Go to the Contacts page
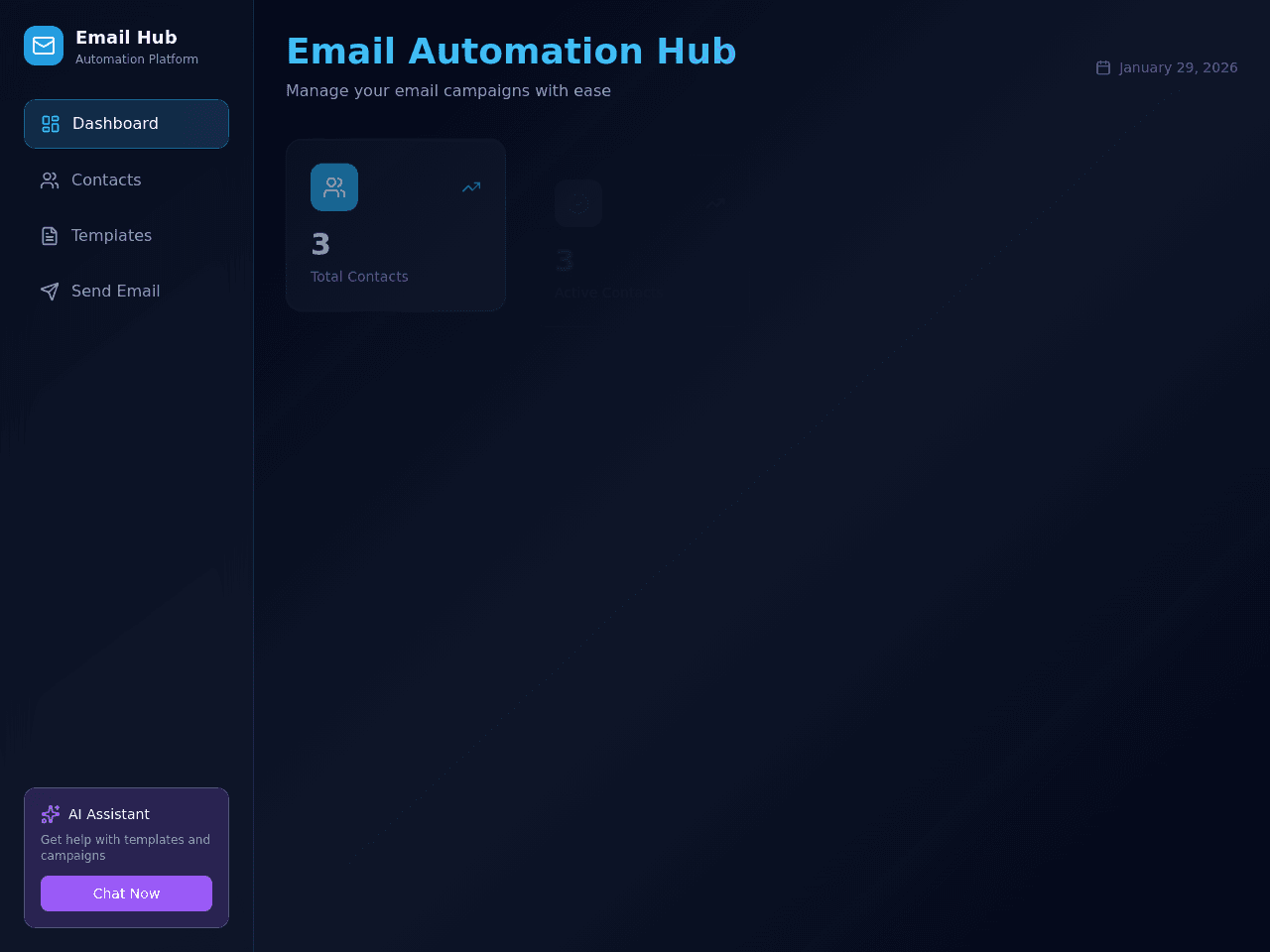Screen dimensions: 1270x952 pyautogui.click(x=126, y=179)
